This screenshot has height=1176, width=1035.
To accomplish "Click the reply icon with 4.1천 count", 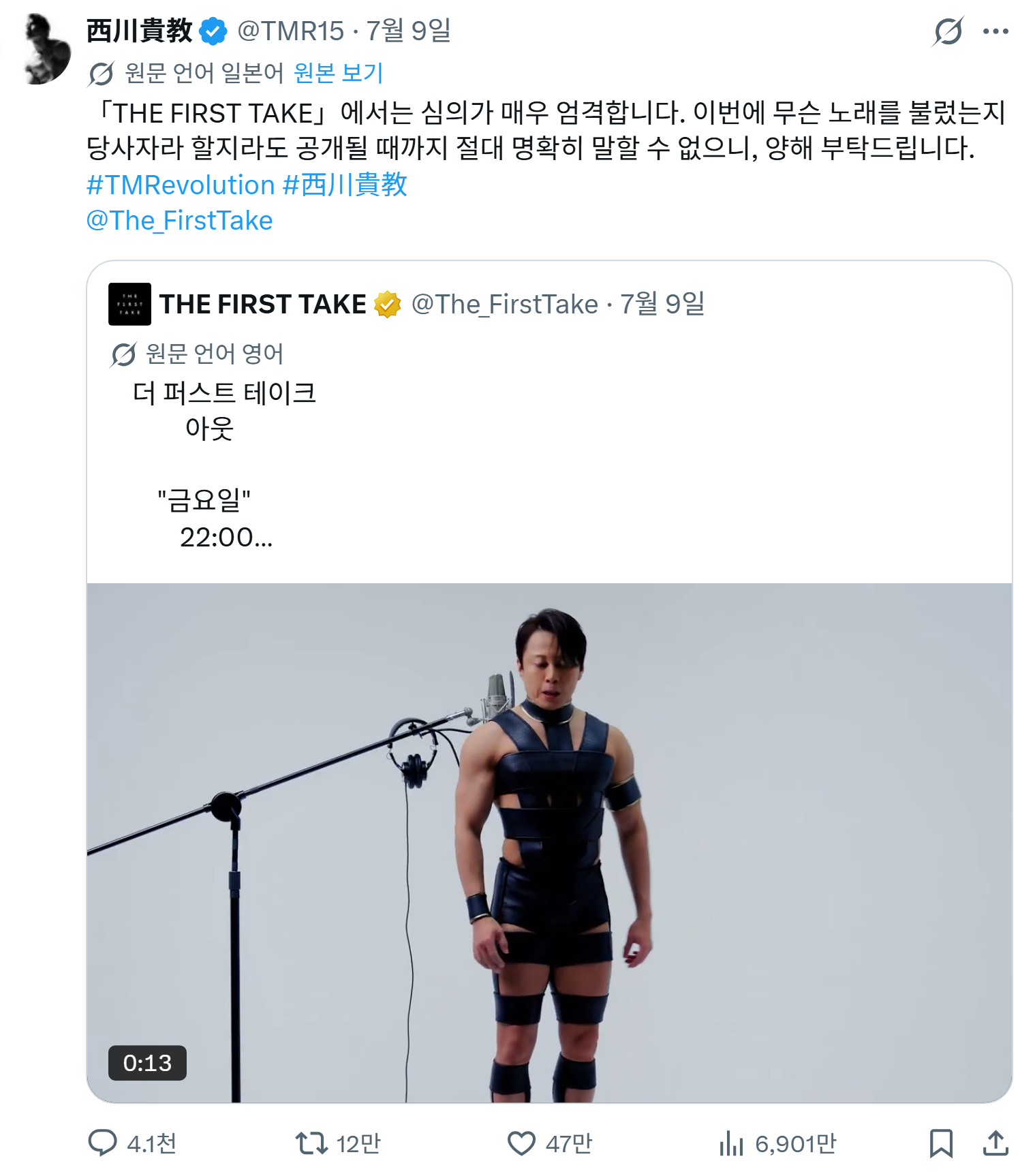I will click(x=102, y=1143).
